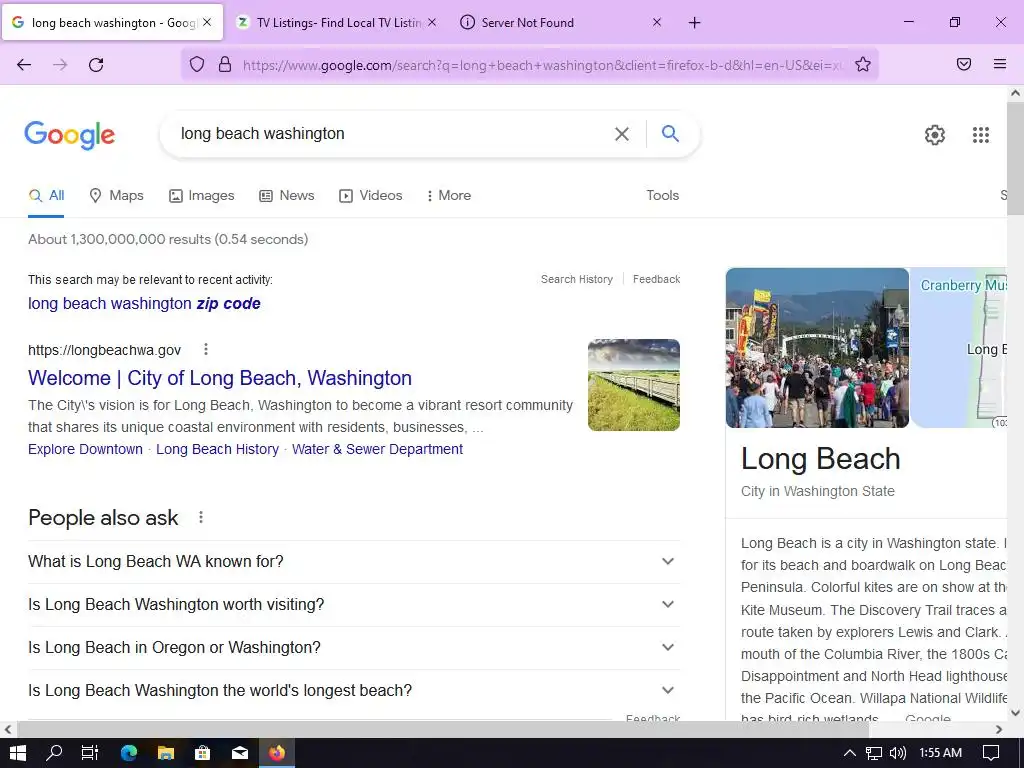Screen dimensions: 1024x768
Task: Click the horizontal scrollbar right arrow
Action: 999,729
